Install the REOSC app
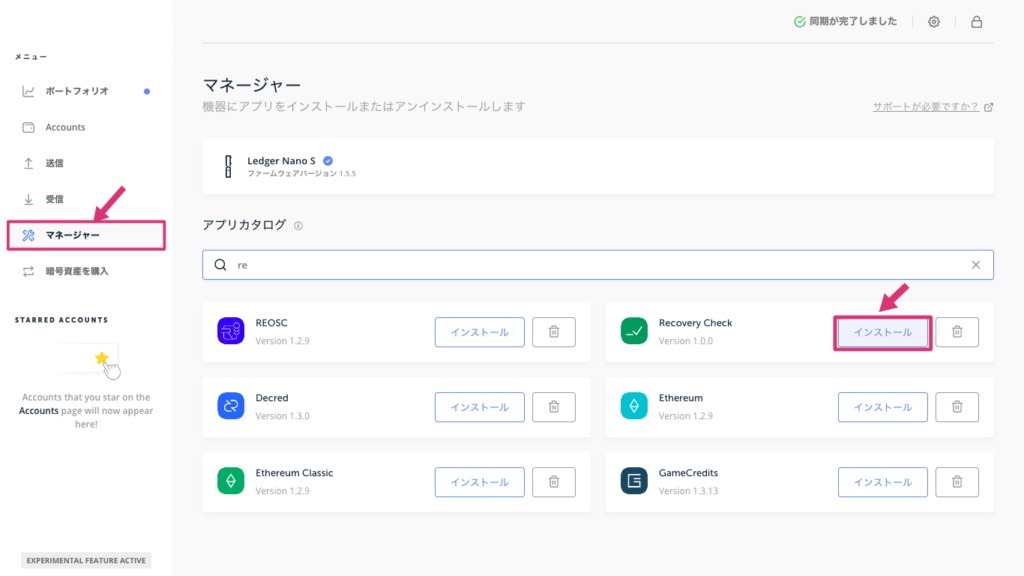Screen dimensions: 1024x576 pos(479,332)
